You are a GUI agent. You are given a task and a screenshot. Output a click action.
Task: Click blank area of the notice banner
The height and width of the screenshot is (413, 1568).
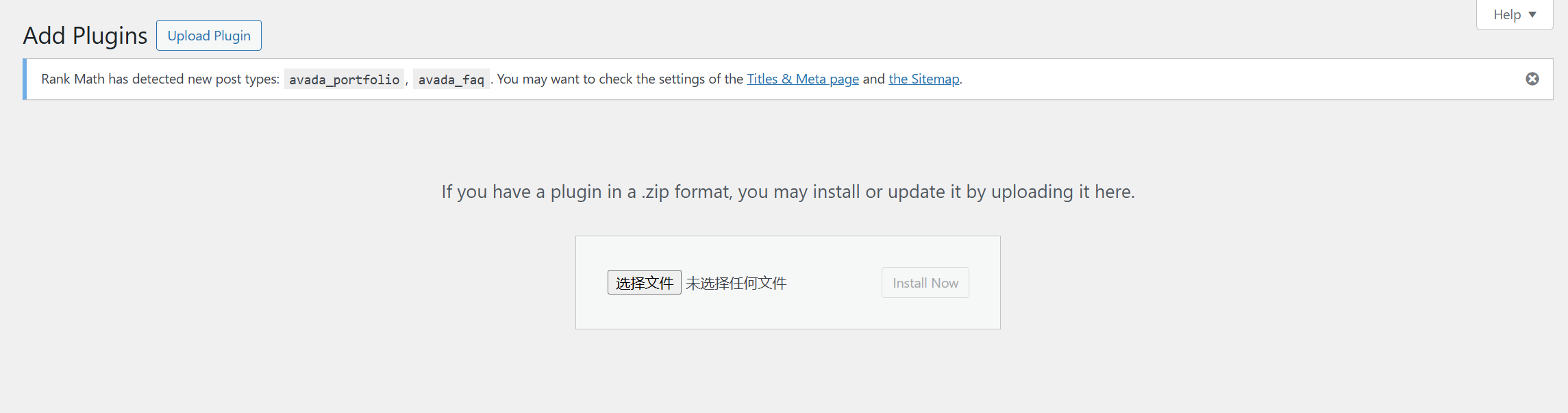point(1233,79)
